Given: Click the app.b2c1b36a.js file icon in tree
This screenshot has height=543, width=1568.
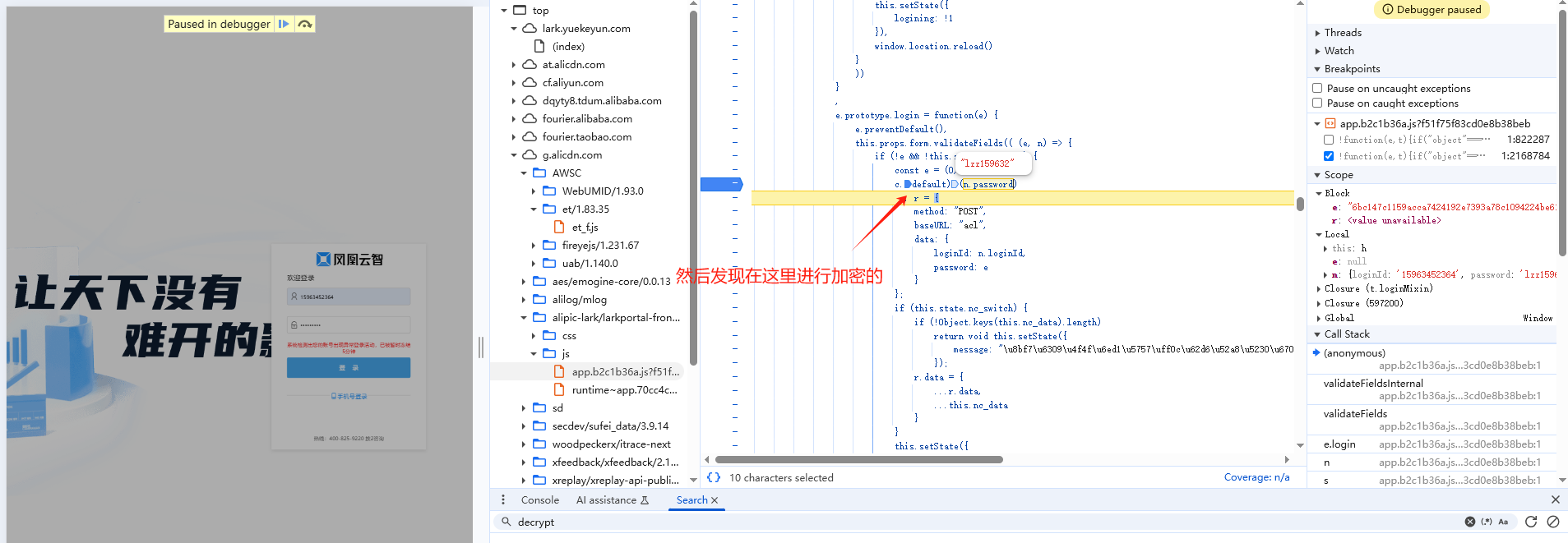Looking at the screenshot, I should click(559, 371).
